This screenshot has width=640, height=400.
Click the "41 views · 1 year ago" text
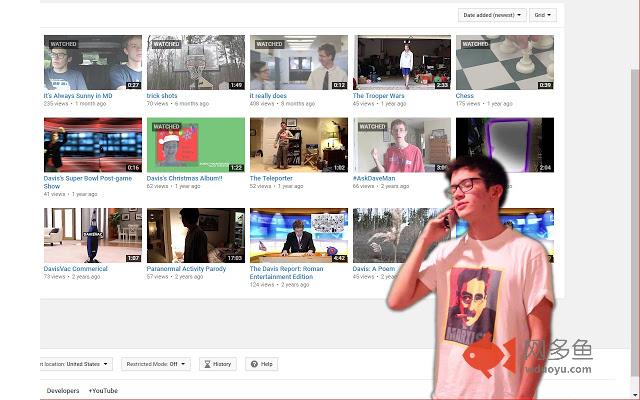click(71, 194)
